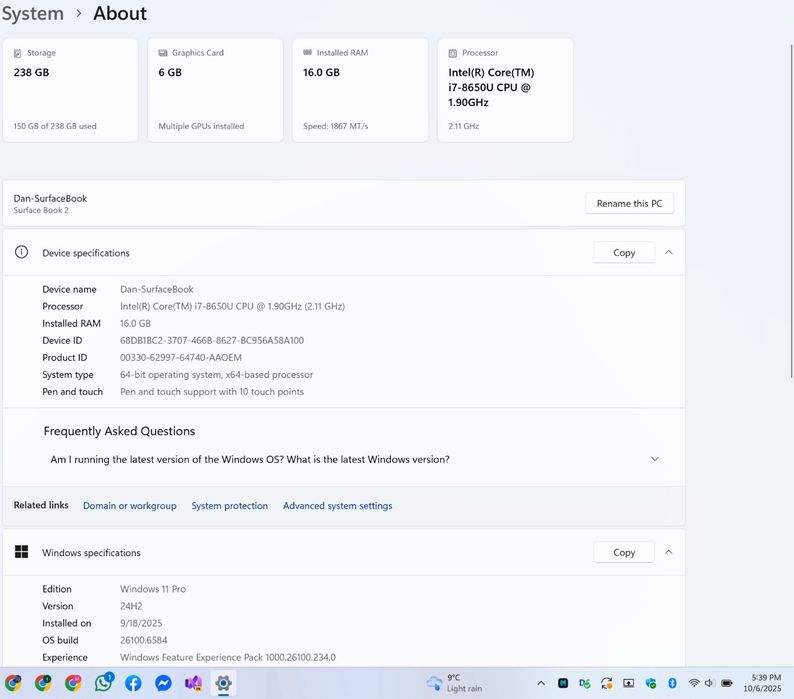This screenshot has width=794, height=699.
Task: Collapse the Device specifications section
Action: 668,252
